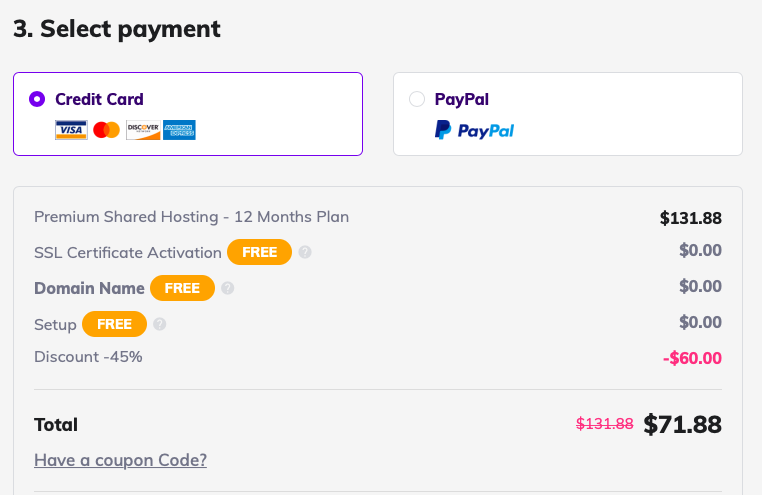This screenshot has width=762, height=495.
Task: Click the PayPal brand logo
Action: coord(474,130)
